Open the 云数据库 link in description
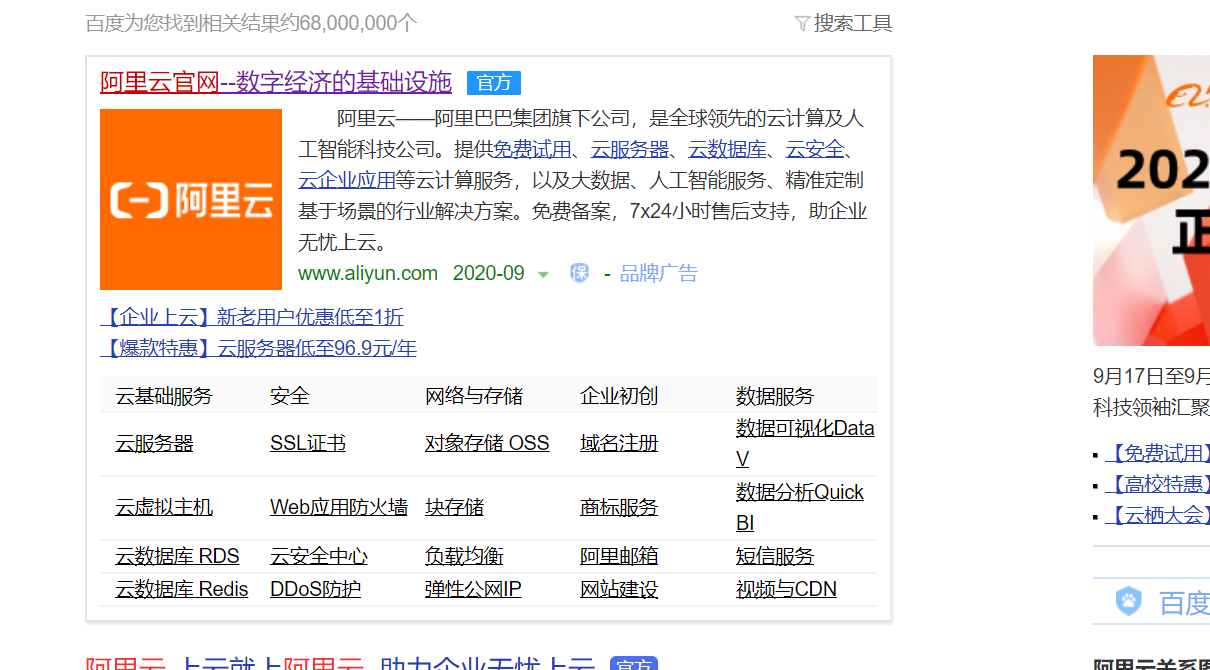This screenshot has width=1210, height=670. click(727, 149)
